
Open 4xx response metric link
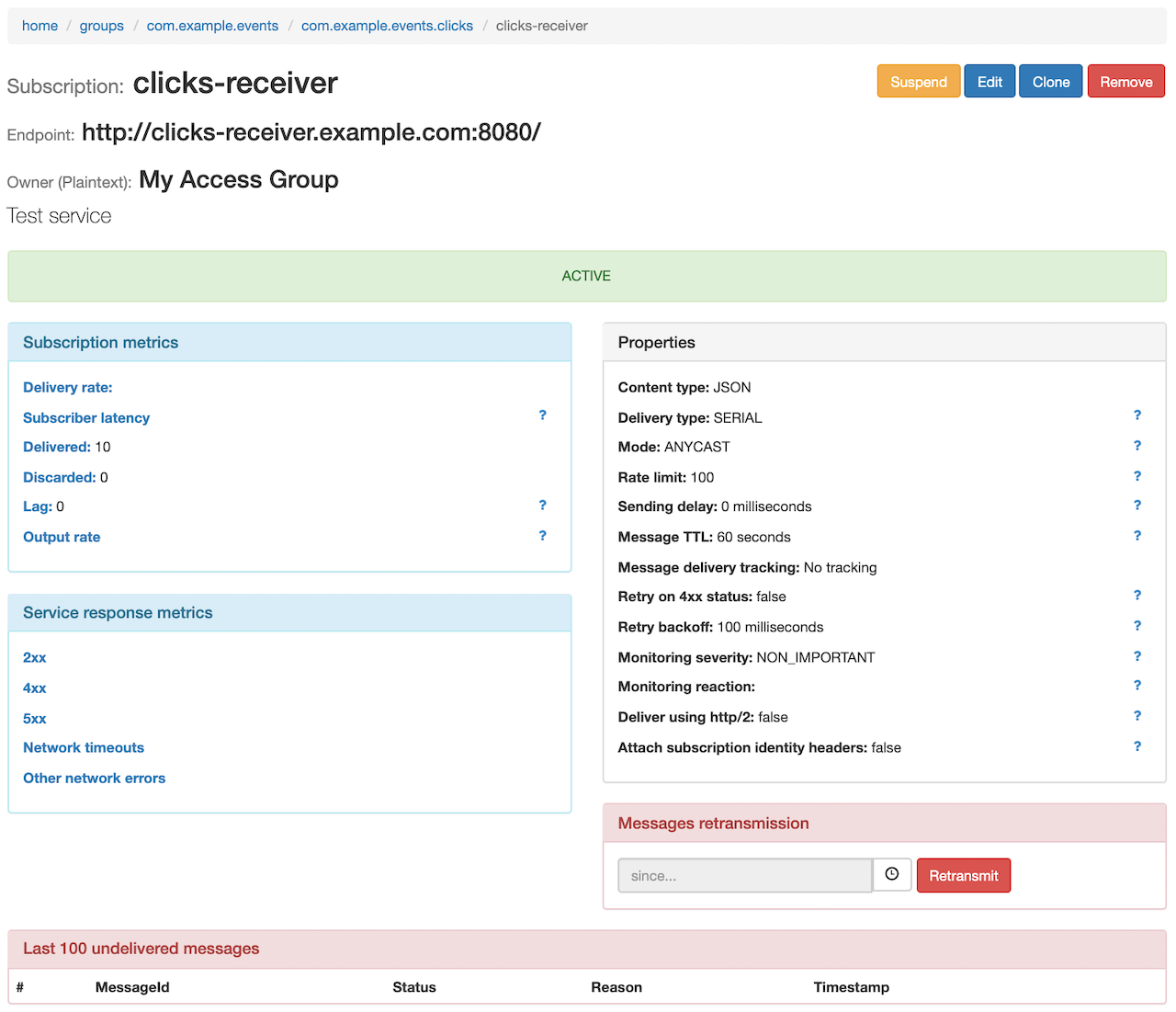[x=35, y=688]
